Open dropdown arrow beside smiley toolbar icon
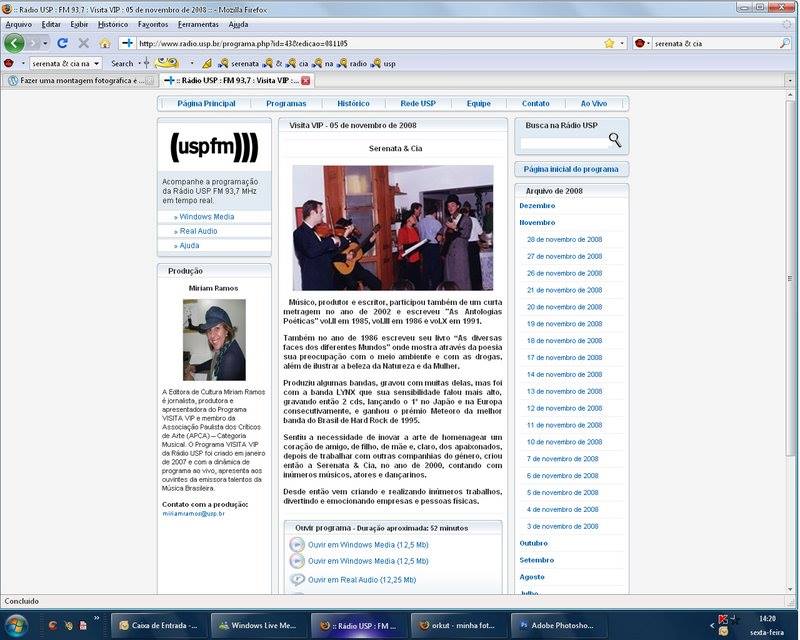 pos(192,63)
